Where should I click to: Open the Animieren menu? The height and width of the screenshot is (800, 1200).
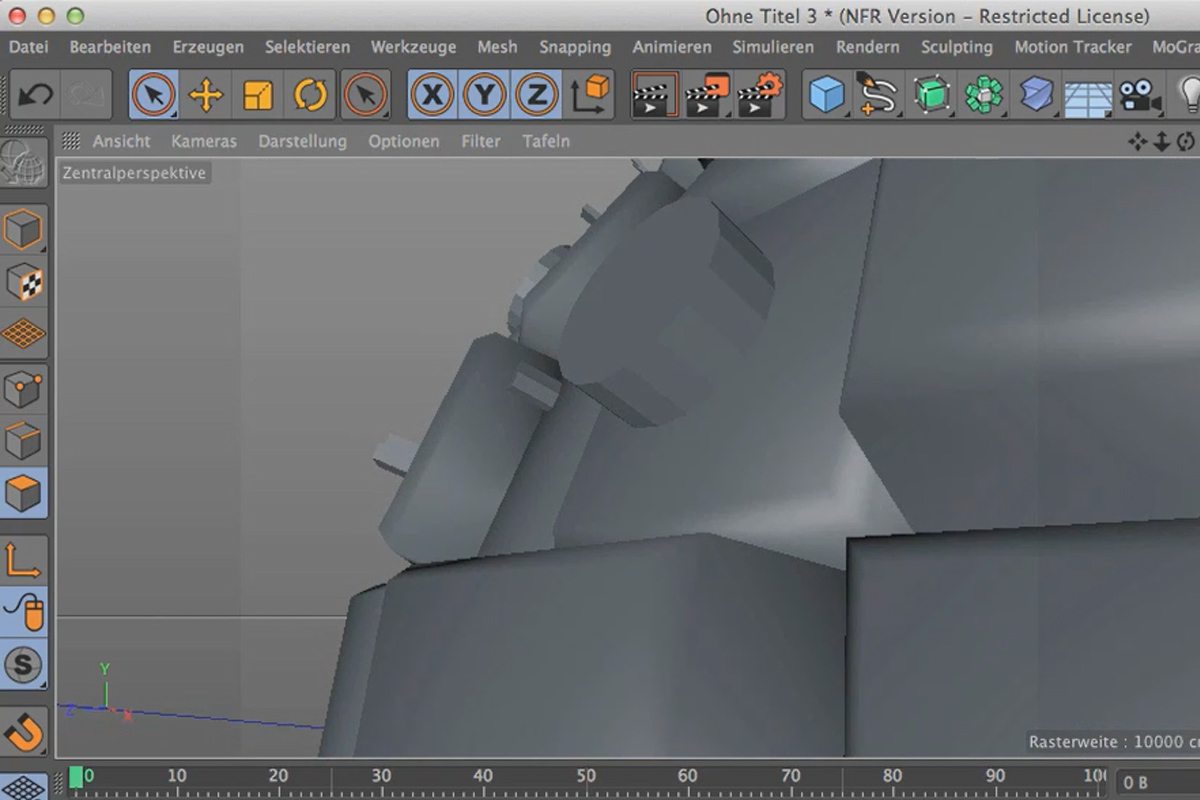[x=672, y=47]
